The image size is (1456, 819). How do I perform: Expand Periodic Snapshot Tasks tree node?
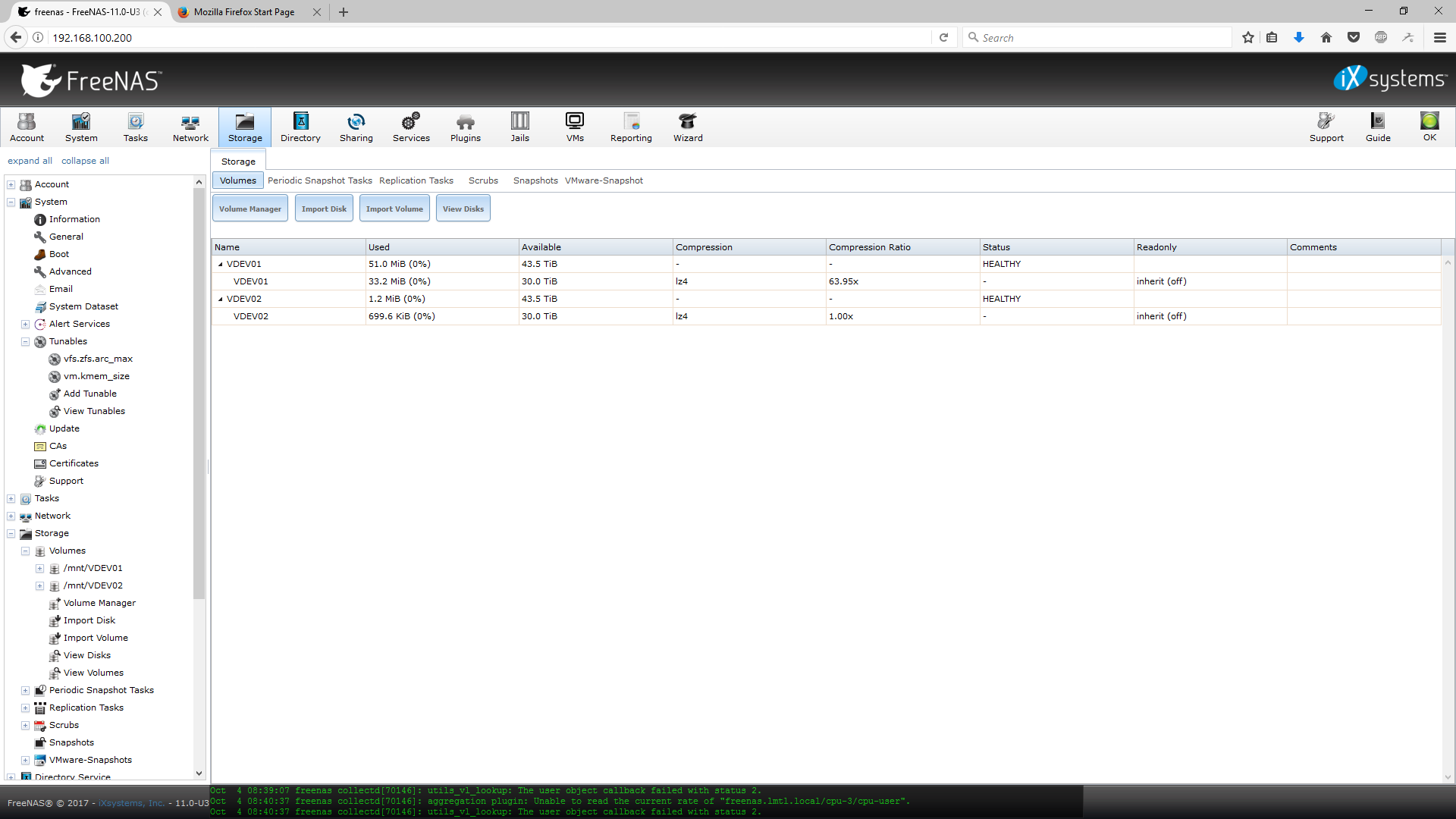point(25,690)
